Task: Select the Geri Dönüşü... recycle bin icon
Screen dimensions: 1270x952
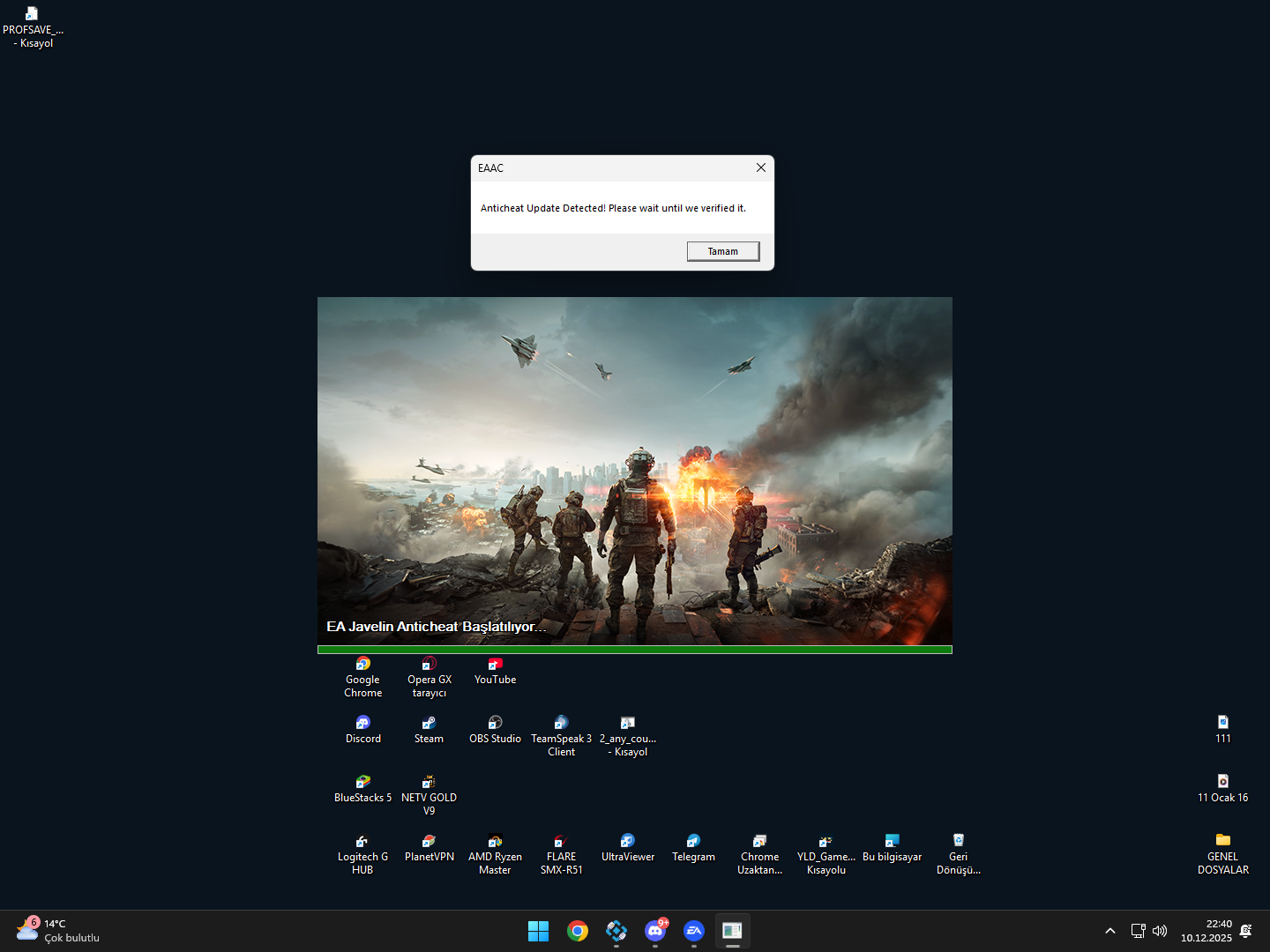Action: (958, 854)
